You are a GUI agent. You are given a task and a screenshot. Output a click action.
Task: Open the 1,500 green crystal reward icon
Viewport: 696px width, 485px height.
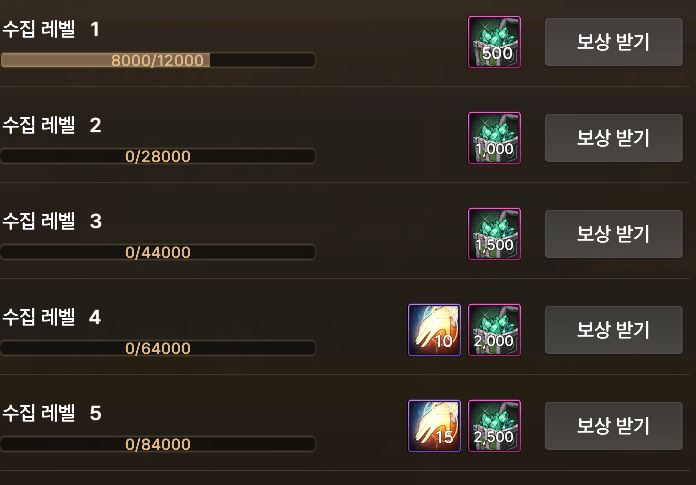click(x=494, y=234)
